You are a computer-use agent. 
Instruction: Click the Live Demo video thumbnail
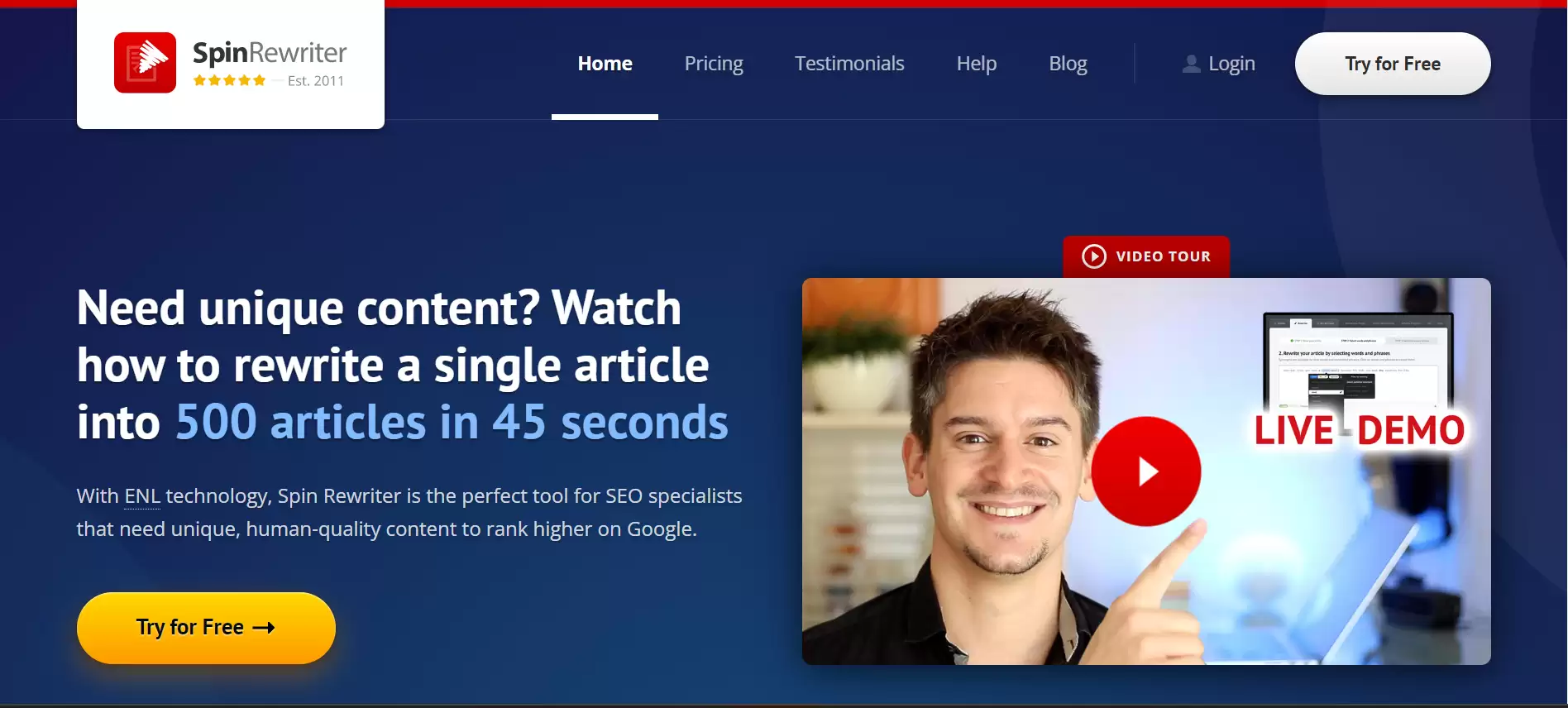tap(1146, 471)
